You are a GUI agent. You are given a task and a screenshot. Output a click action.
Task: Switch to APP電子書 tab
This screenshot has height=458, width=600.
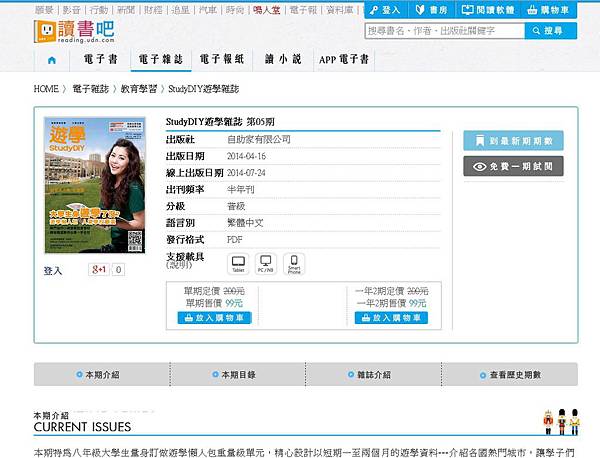pyautogui.click(x=344, y=60)
